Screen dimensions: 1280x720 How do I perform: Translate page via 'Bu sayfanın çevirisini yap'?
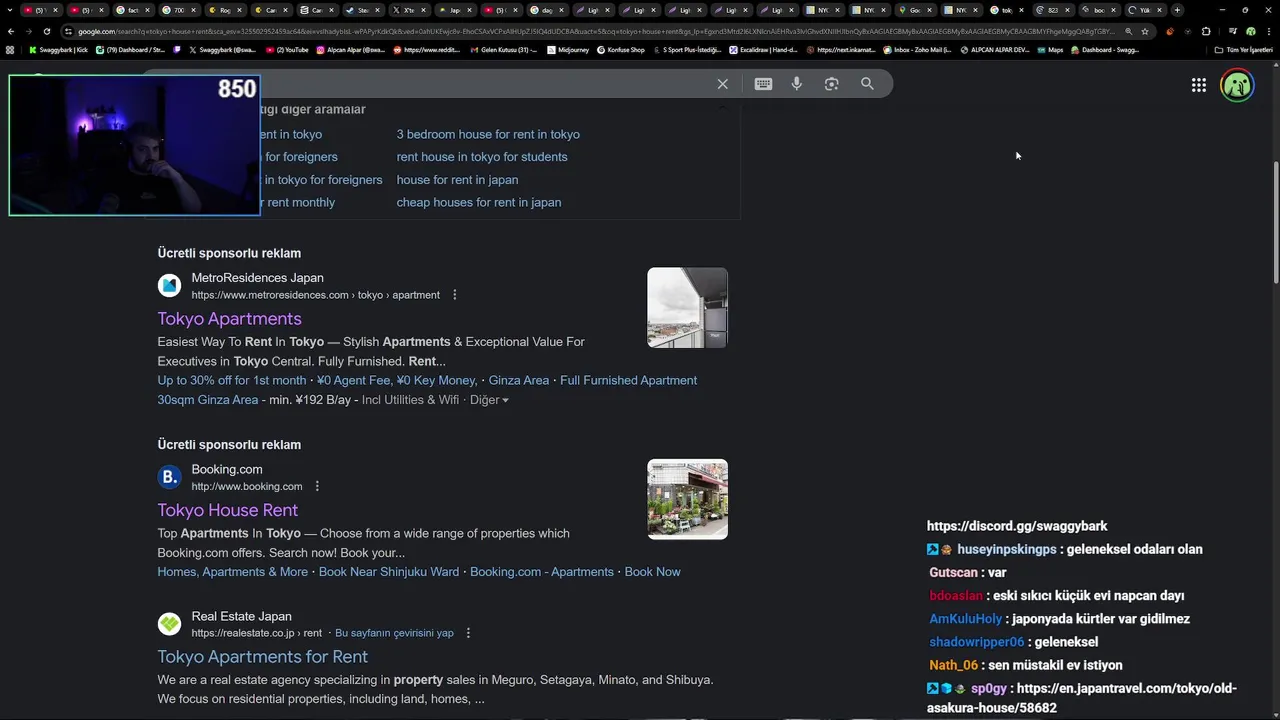(394, 633)
